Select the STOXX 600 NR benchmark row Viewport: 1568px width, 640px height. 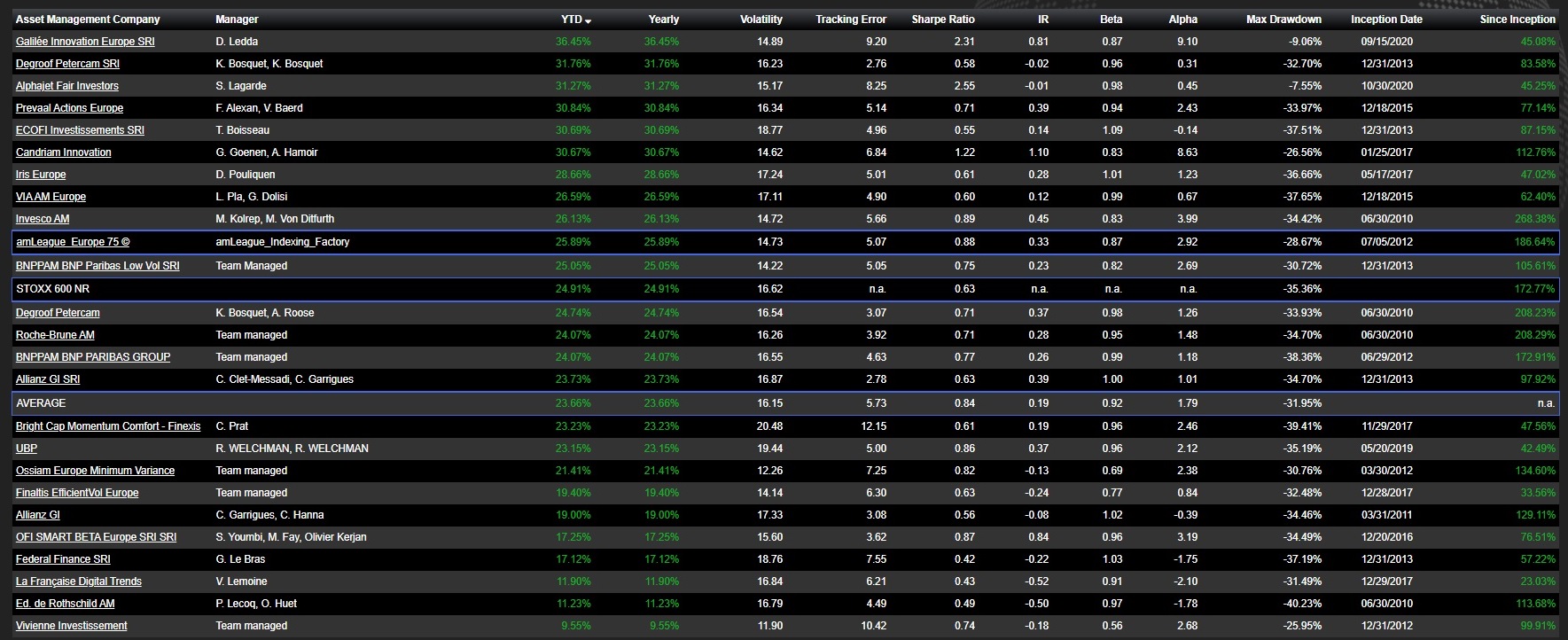[x=784, y=289]
